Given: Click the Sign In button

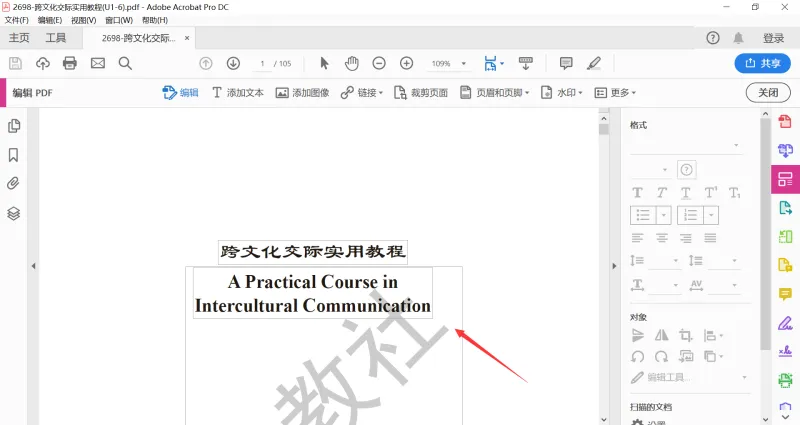Looking at the screenshot, I should tap(773, 38).
